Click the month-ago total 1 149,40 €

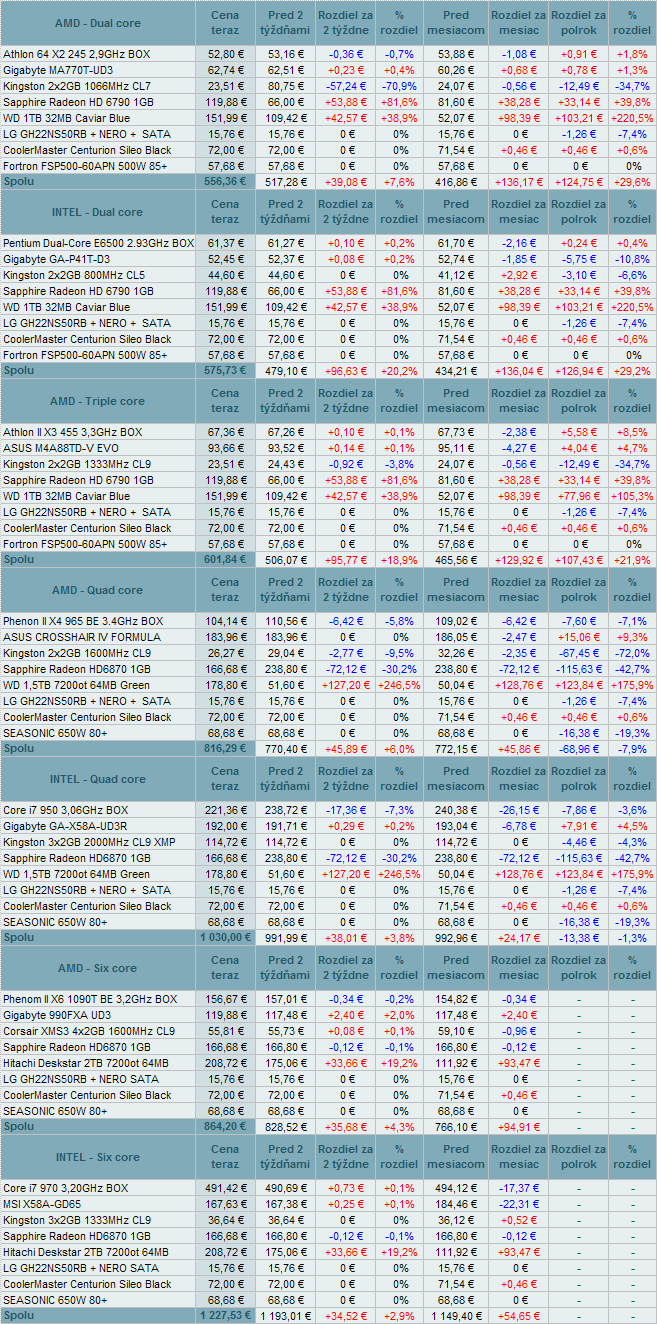click(x=456, y=1316)
